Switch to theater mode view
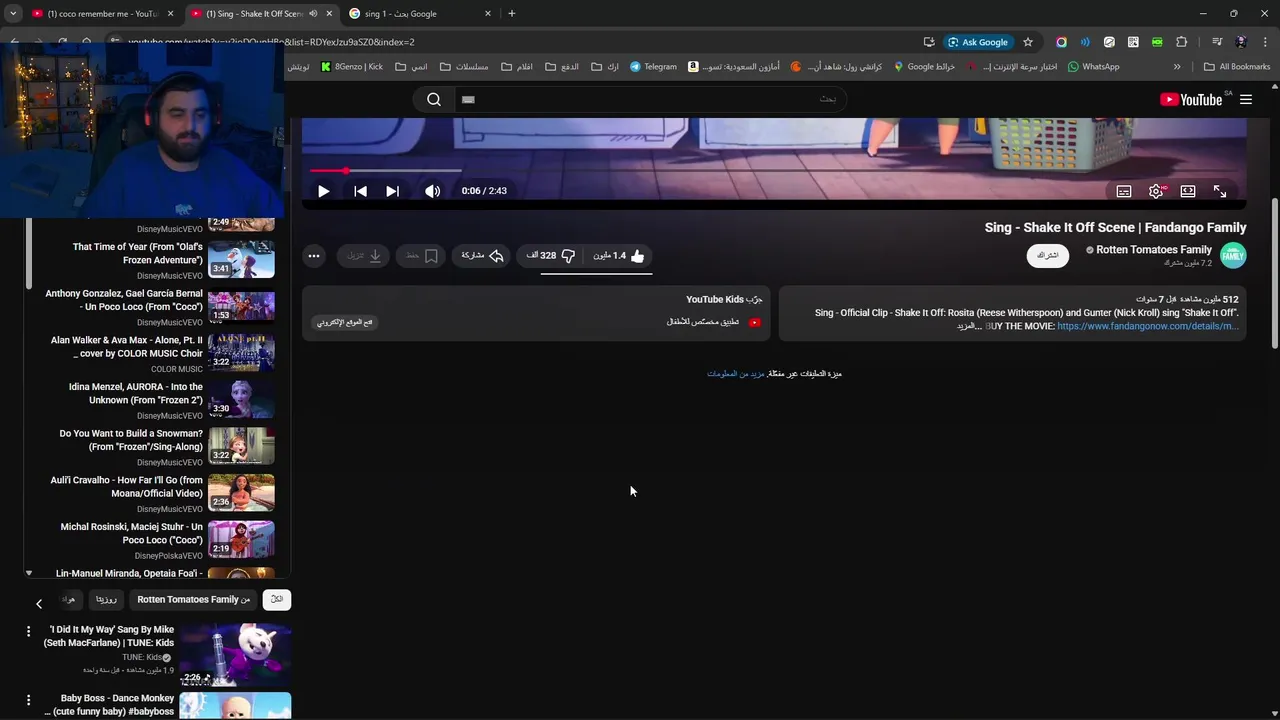 pos(1188,191)
